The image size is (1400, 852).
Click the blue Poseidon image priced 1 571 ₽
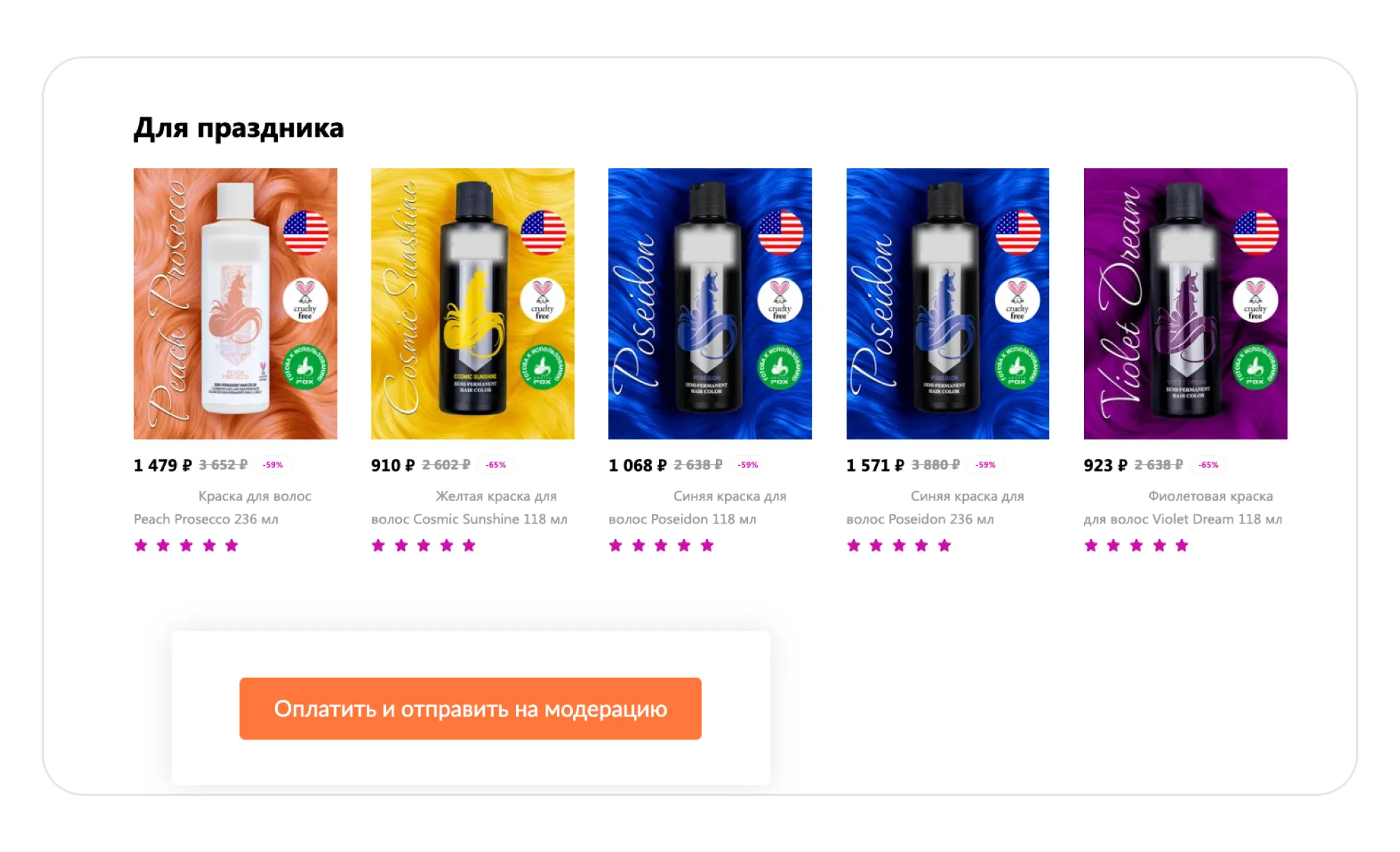[947, 303]
